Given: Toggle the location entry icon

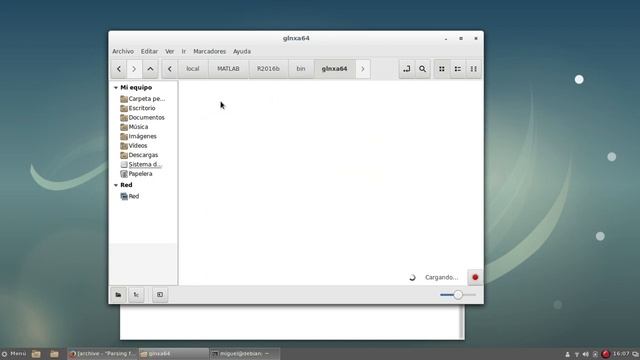Looking at the screenshot, I should [x=407, y=69].
